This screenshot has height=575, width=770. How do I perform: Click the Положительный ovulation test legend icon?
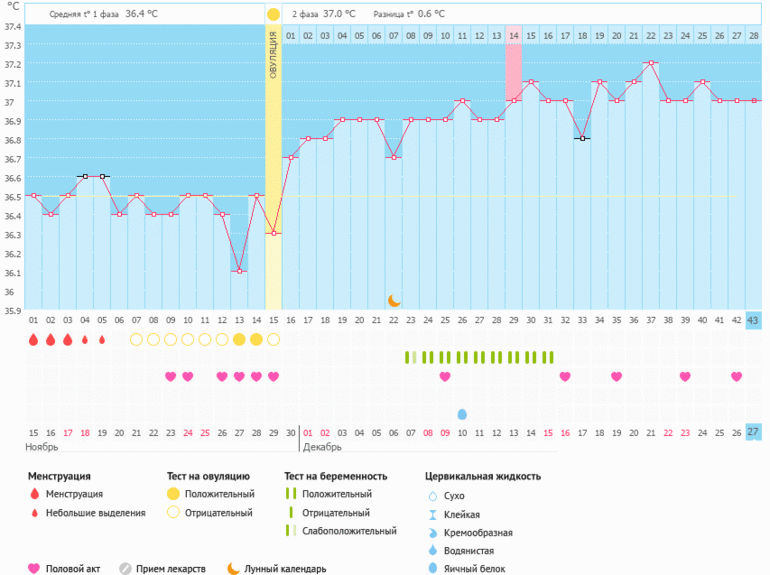[x=174, y=494]
